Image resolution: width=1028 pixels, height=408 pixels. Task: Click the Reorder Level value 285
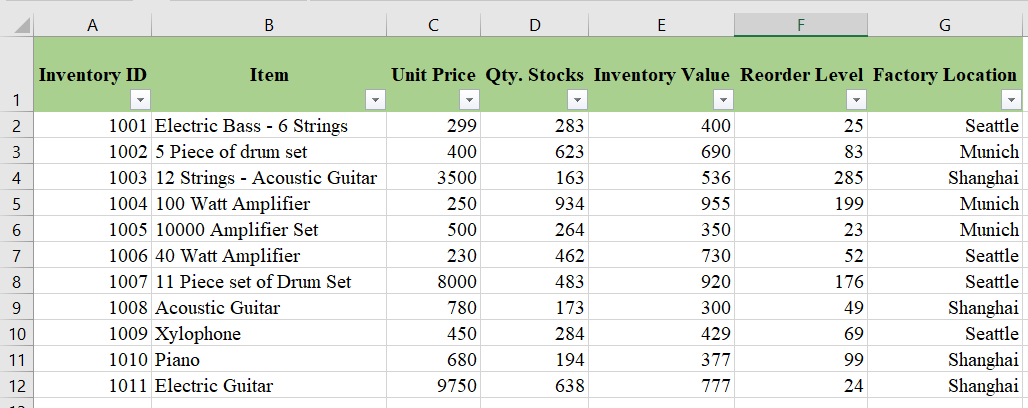pyautogui.click(x=800, y=178)
